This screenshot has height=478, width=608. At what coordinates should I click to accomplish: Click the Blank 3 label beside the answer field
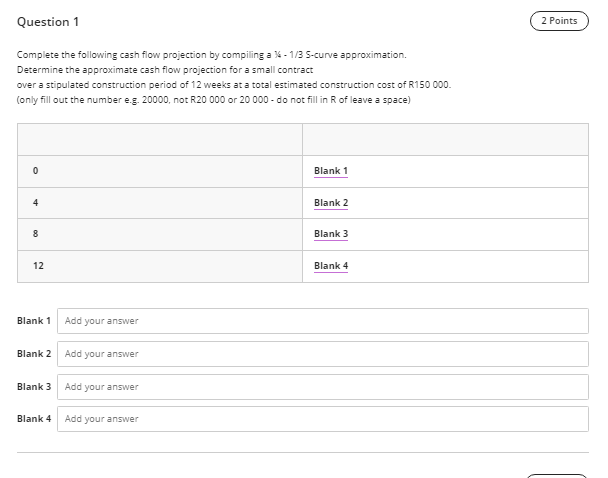click(x=34, y=386)
